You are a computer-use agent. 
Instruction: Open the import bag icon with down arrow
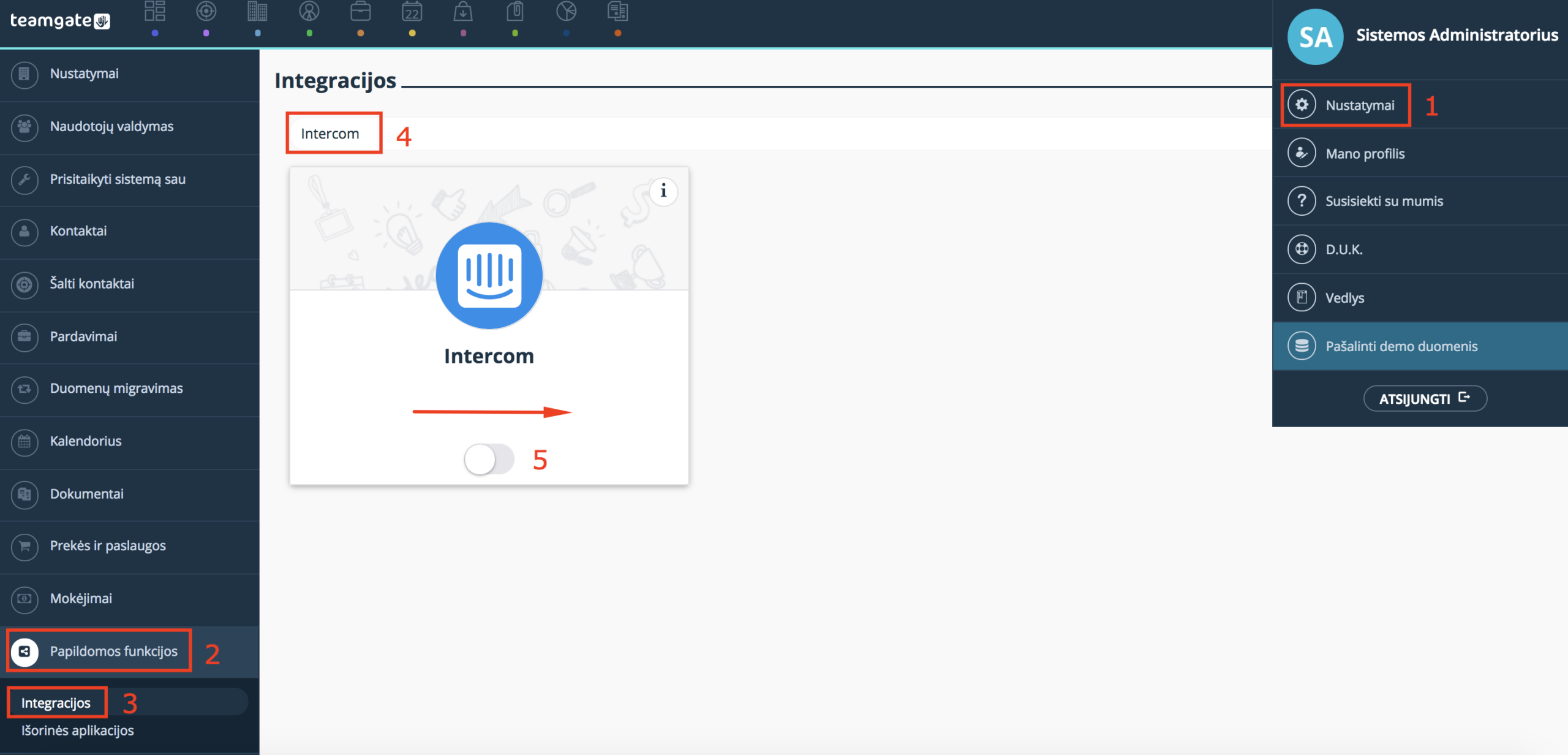463,11
